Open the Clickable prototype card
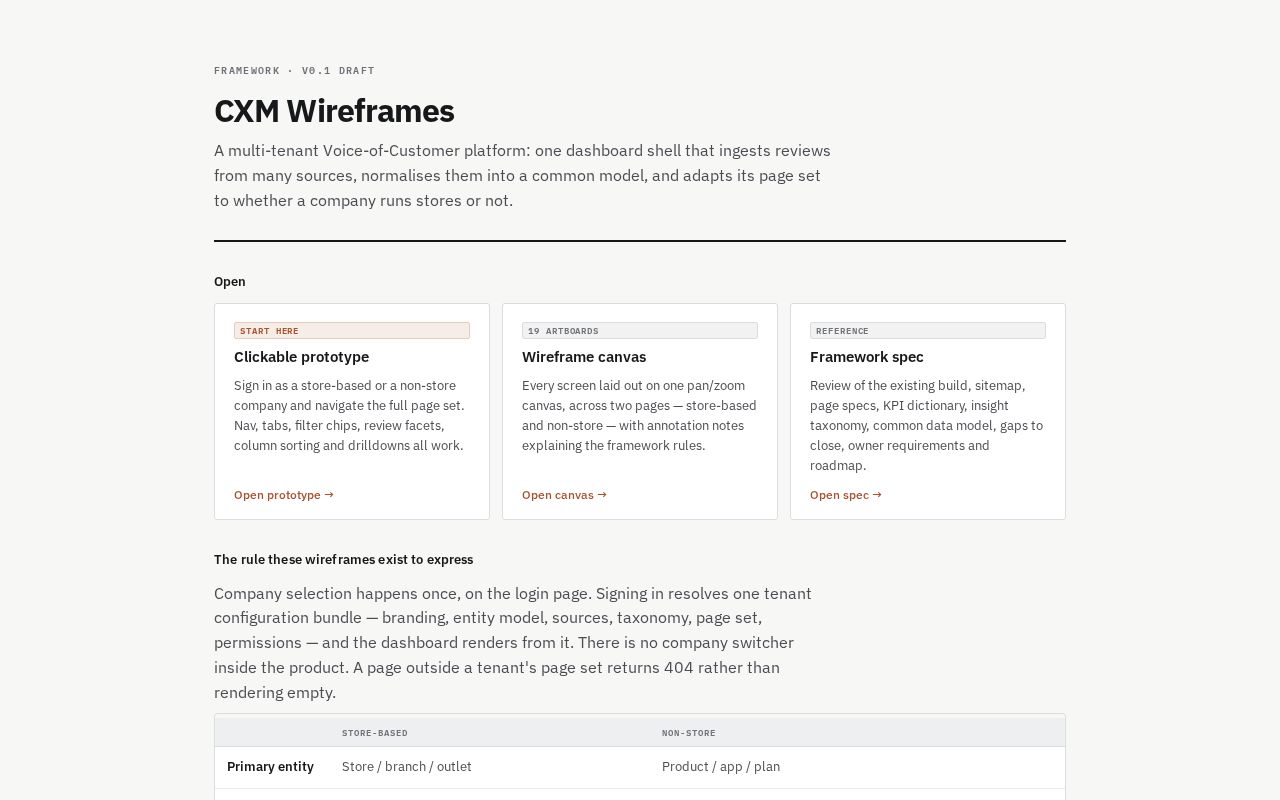This screenshot has width=1280, height=800. click(352, 411)
